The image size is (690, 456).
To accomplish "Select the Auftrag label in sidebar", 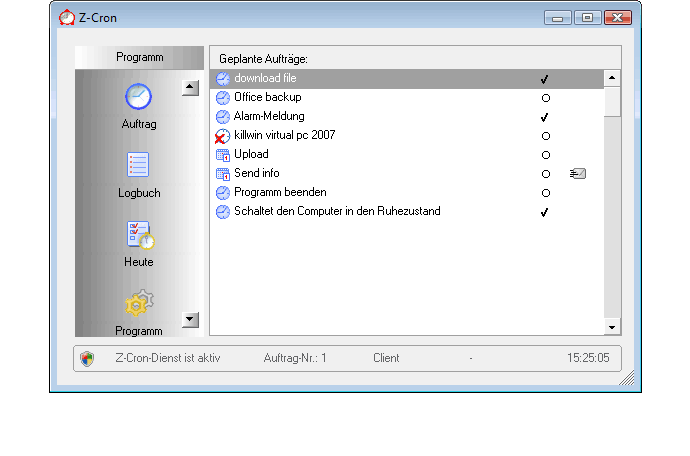I will click(139, 124).
